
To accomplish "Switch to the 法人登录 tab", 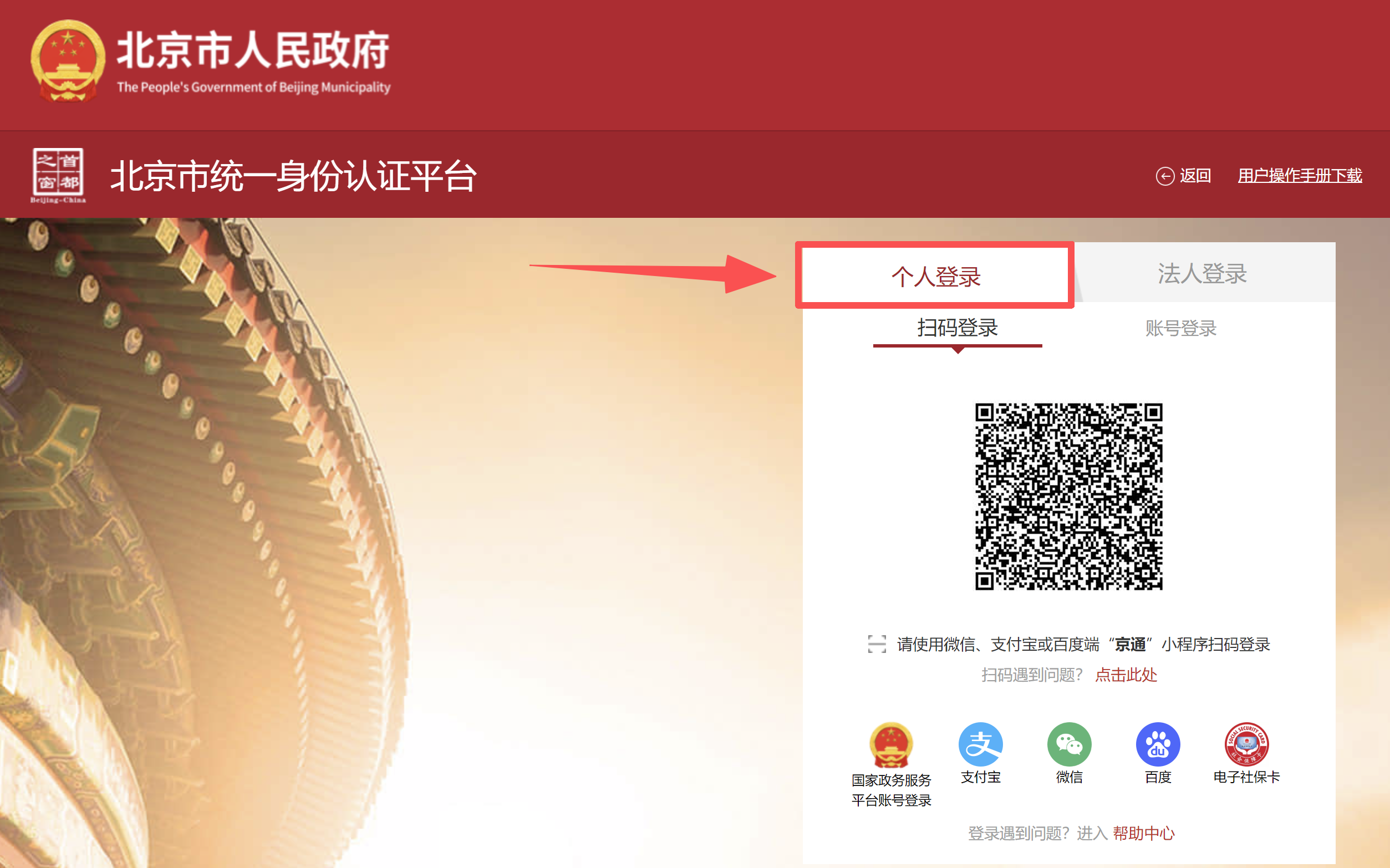I will tap(1202, 273).
